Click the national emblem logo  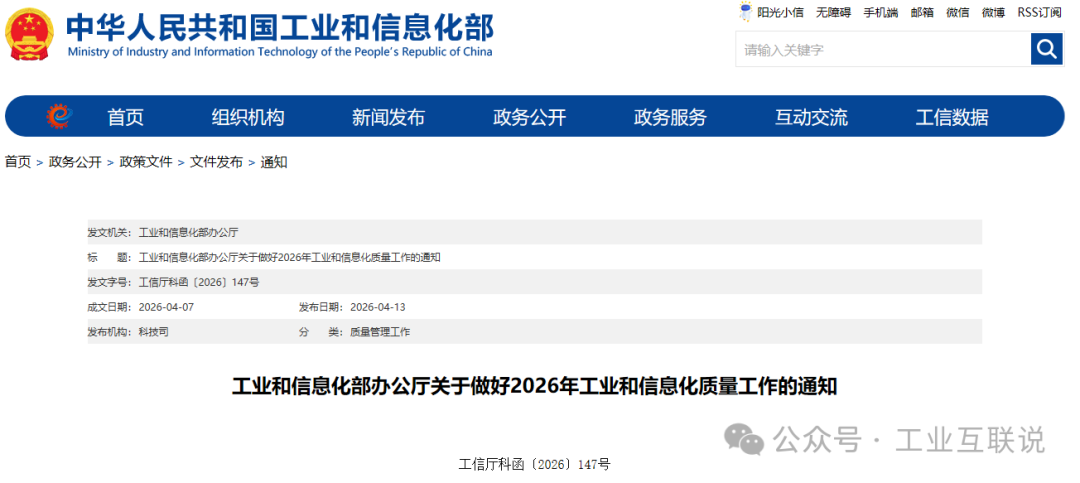click(29, 33)
